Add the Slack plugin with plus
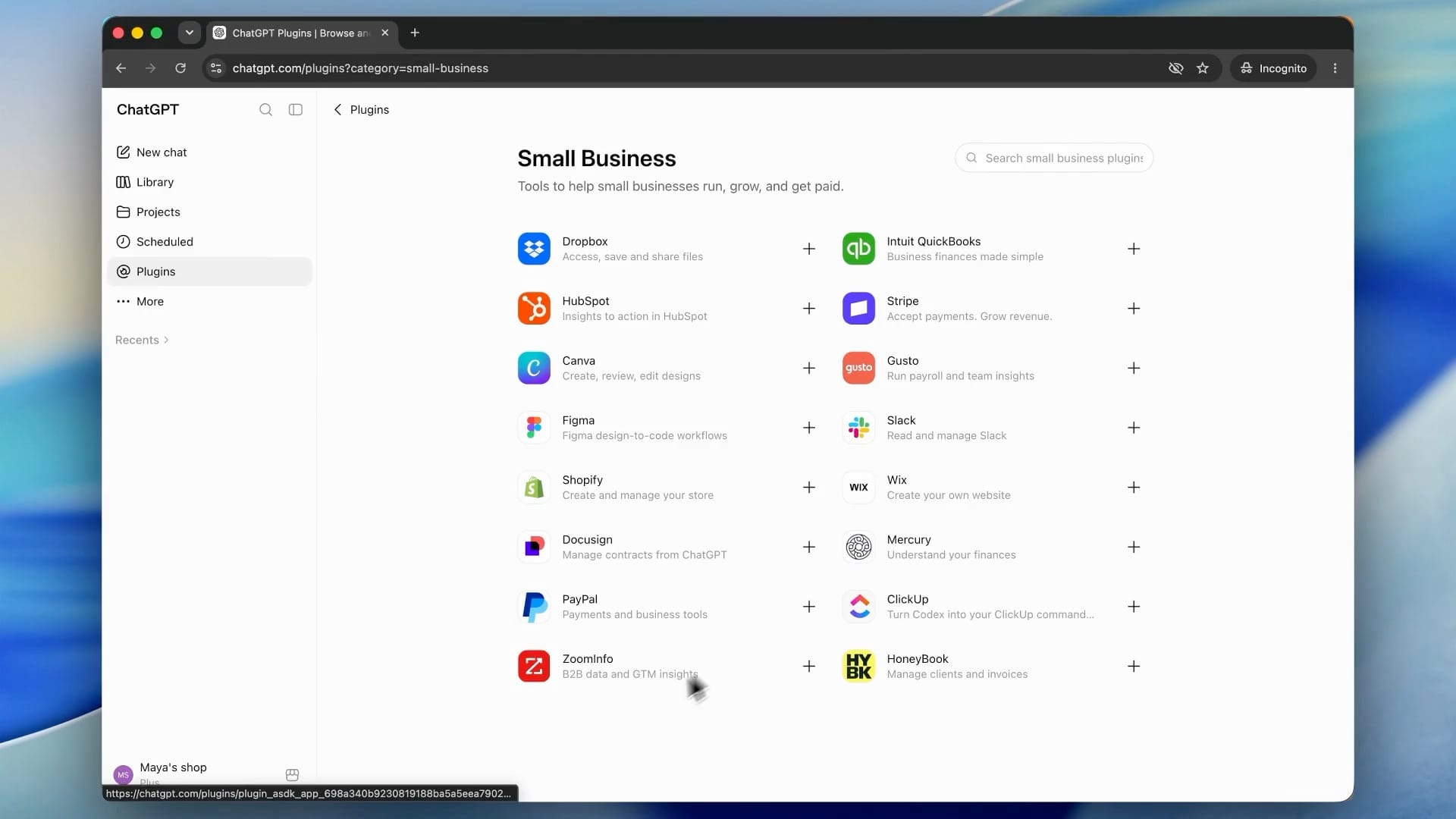 coord(1134,428)
